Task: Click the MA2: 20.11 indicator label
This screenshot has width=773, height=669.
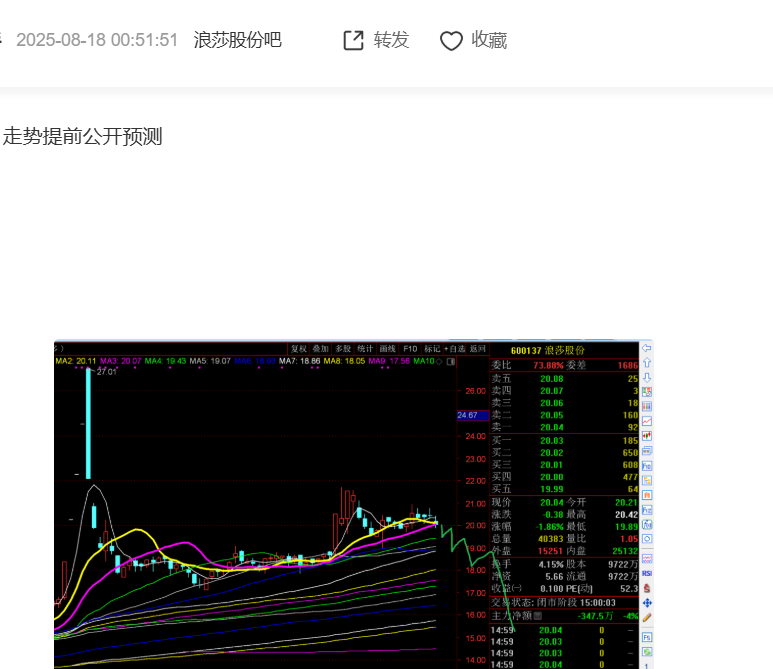Action: tap(76, 361)
